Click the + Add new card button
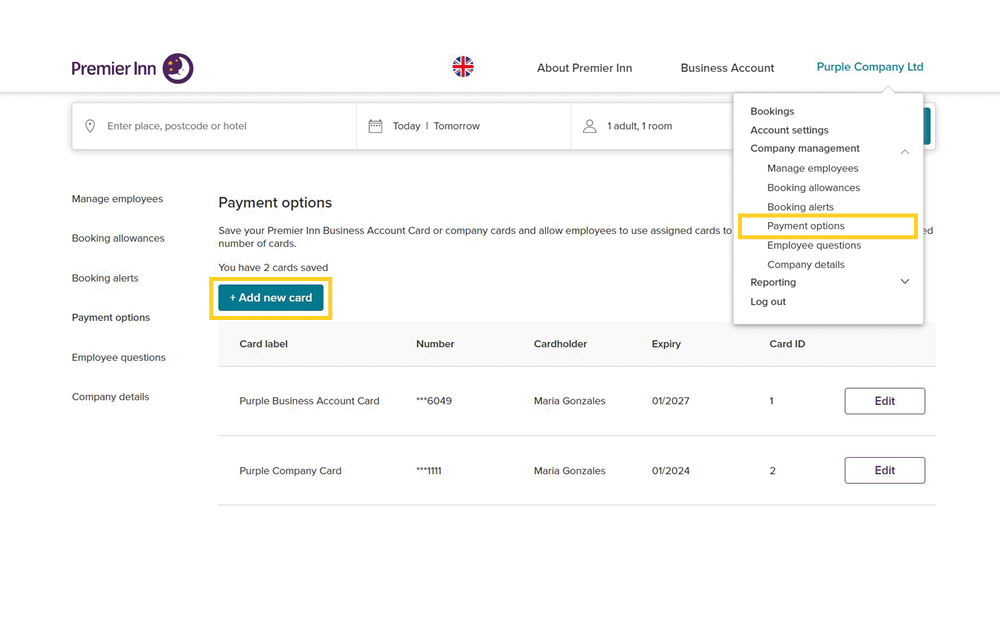Screen dimensions: 1000x640 [270, 298]
